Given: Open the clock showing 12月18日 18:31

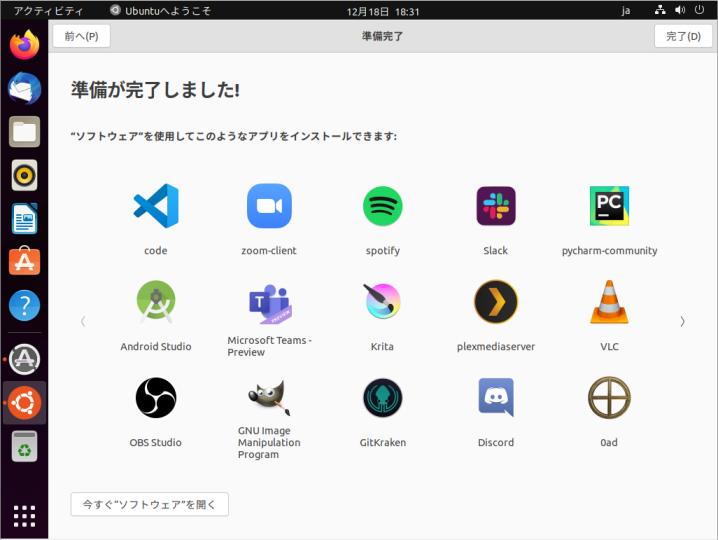Looking at the screenshot, I should [x=383, y=11].
